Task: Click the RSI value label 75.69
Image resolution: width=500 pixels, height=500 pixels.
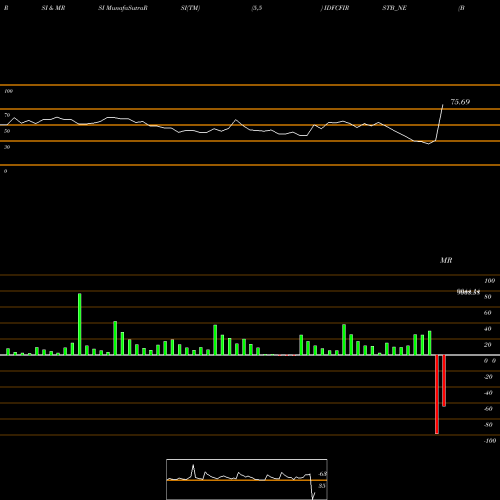Action: [460, 102]
